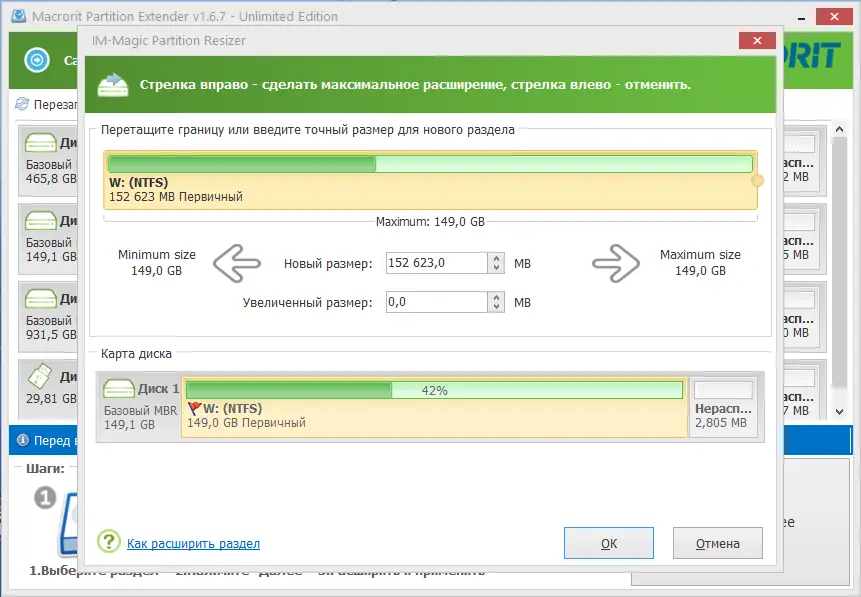The image size is (861, 597).
Task: Click the drive icon in the green header
Action: [113, 85]
